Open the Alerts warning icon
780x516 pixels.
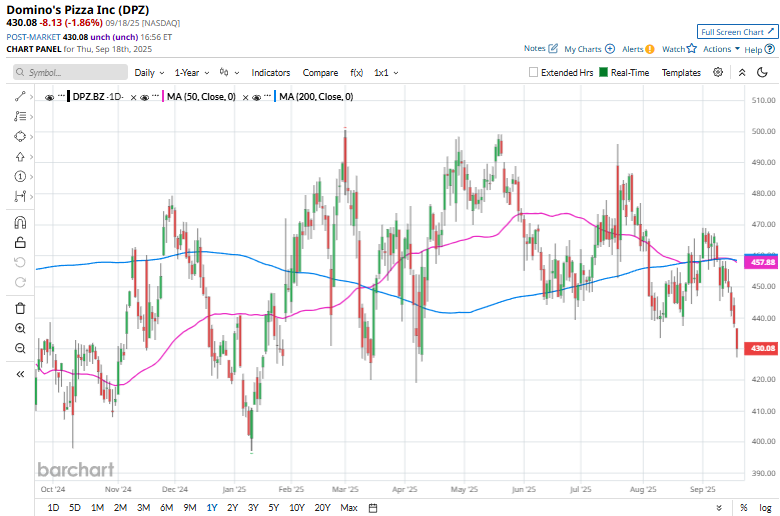650,49
